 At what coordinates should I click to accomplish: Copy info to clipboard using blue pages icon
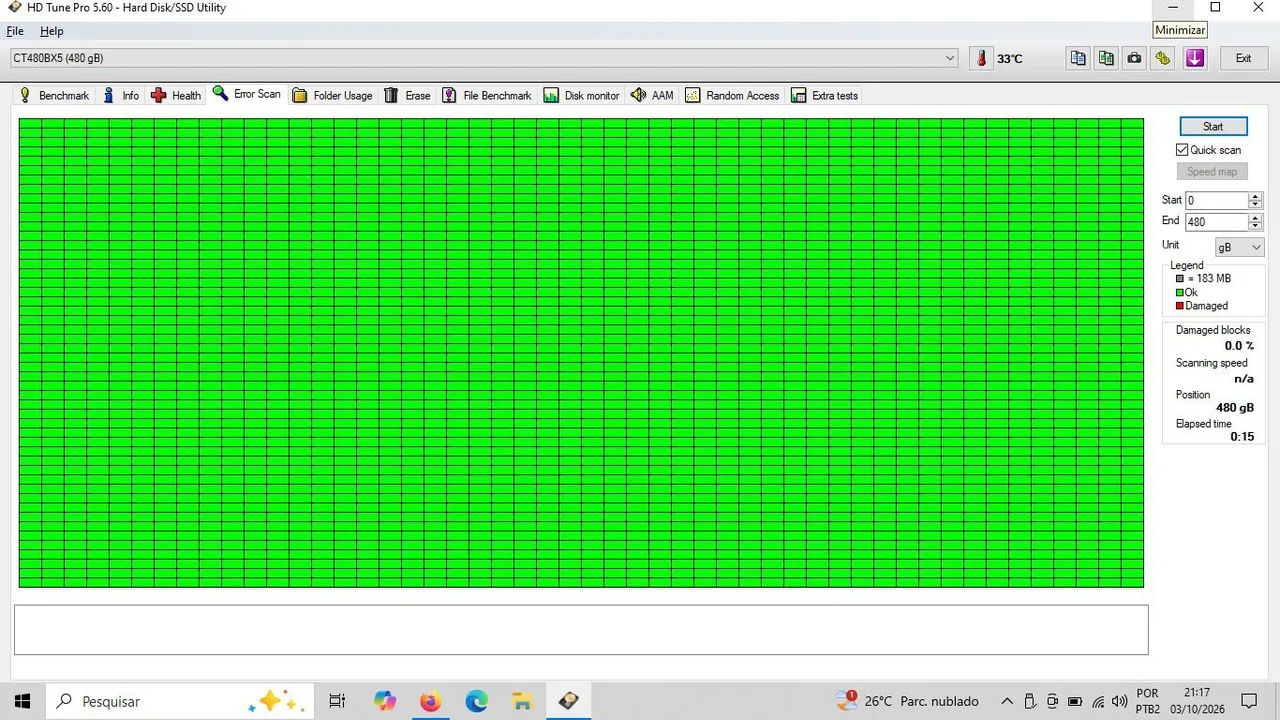coord(1078,58)
